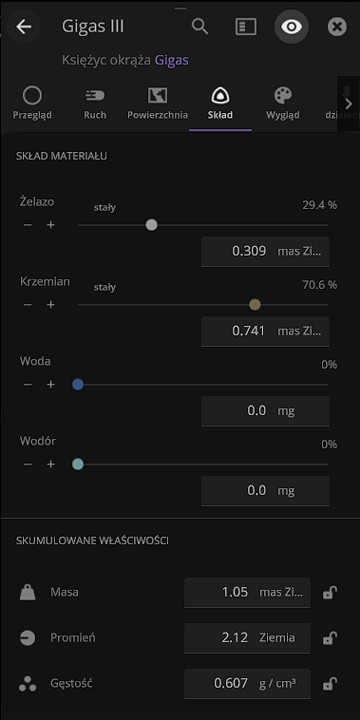Image resolution: width=360 pixels, height=720 pixels.
Task: Increase Żelazo with the plus button
Action: point(51,225)
